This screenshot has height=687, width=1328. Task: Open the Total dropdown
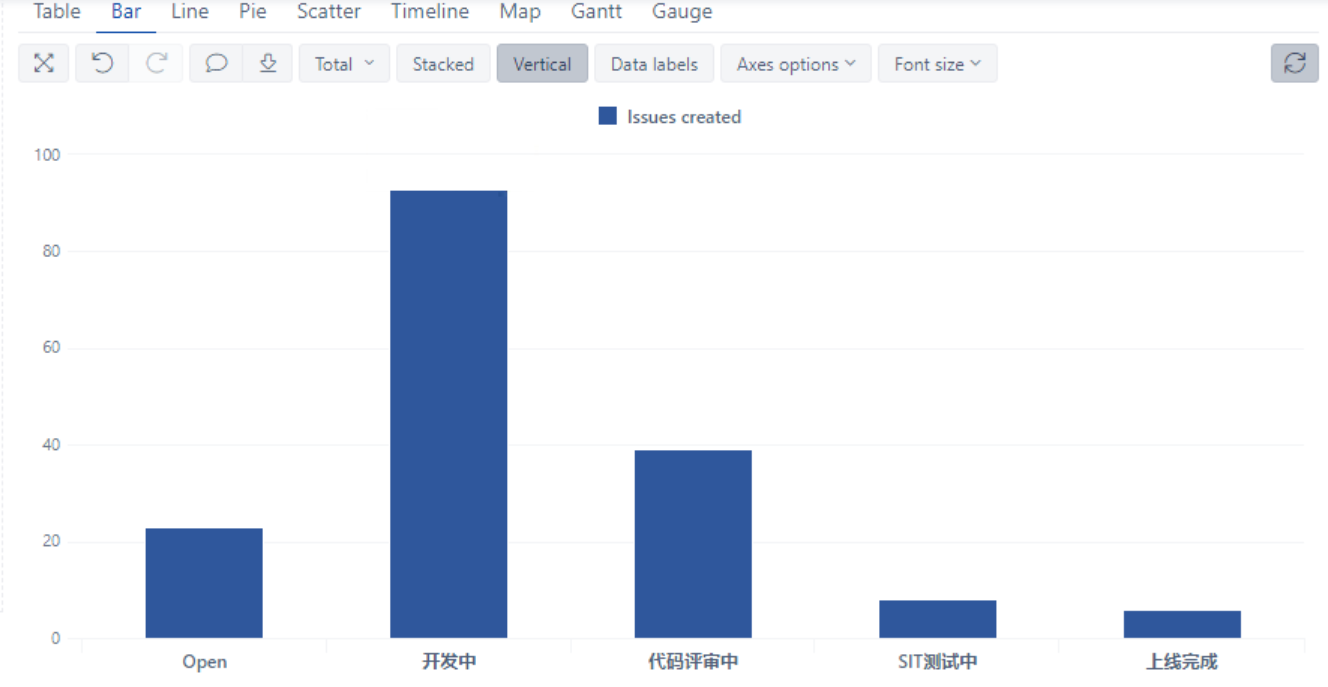pyautogui.click(x=344, y=64)
